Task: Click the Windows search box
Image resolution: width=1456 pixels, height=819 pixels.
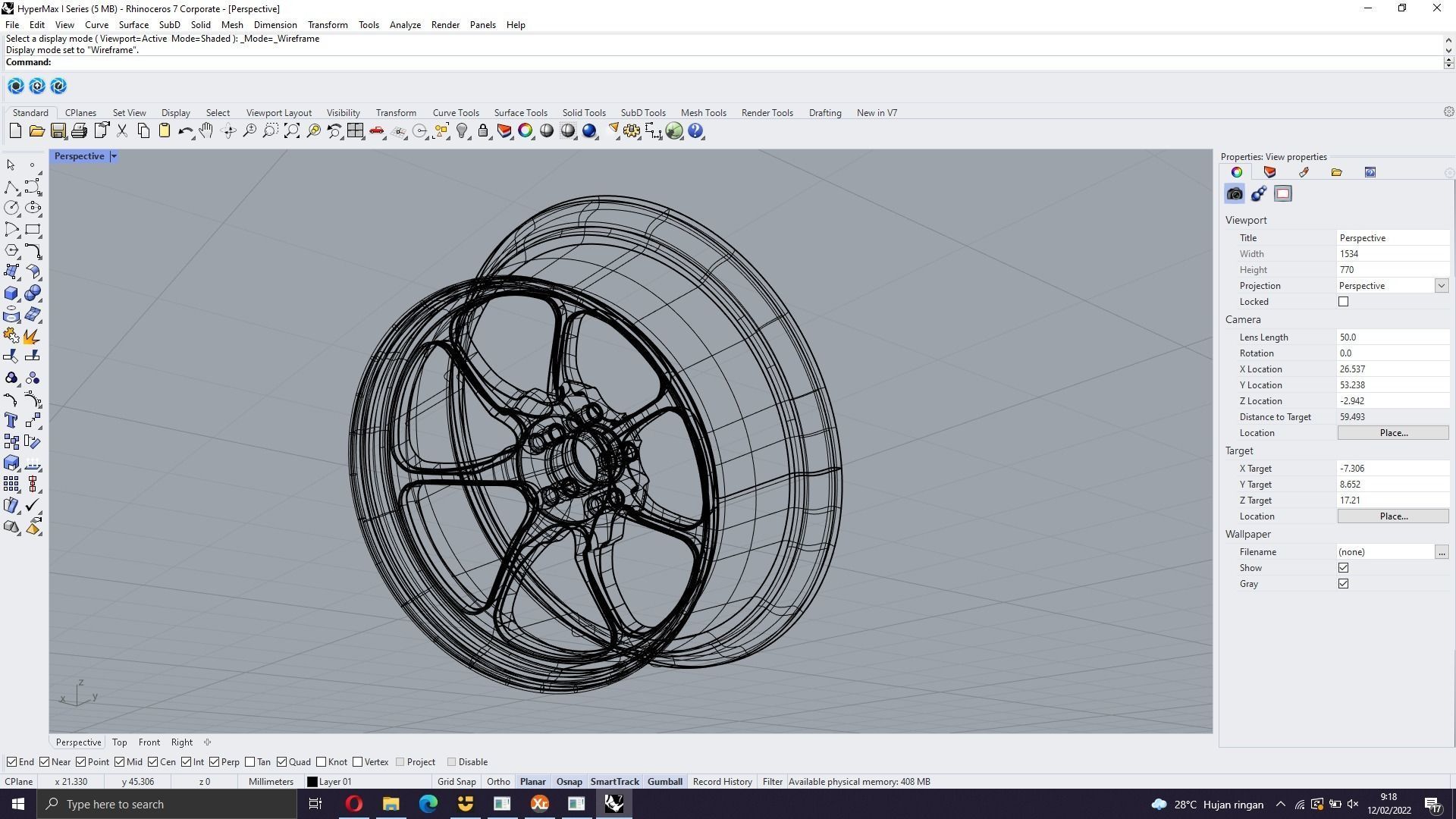Action: tap(167, 805)
